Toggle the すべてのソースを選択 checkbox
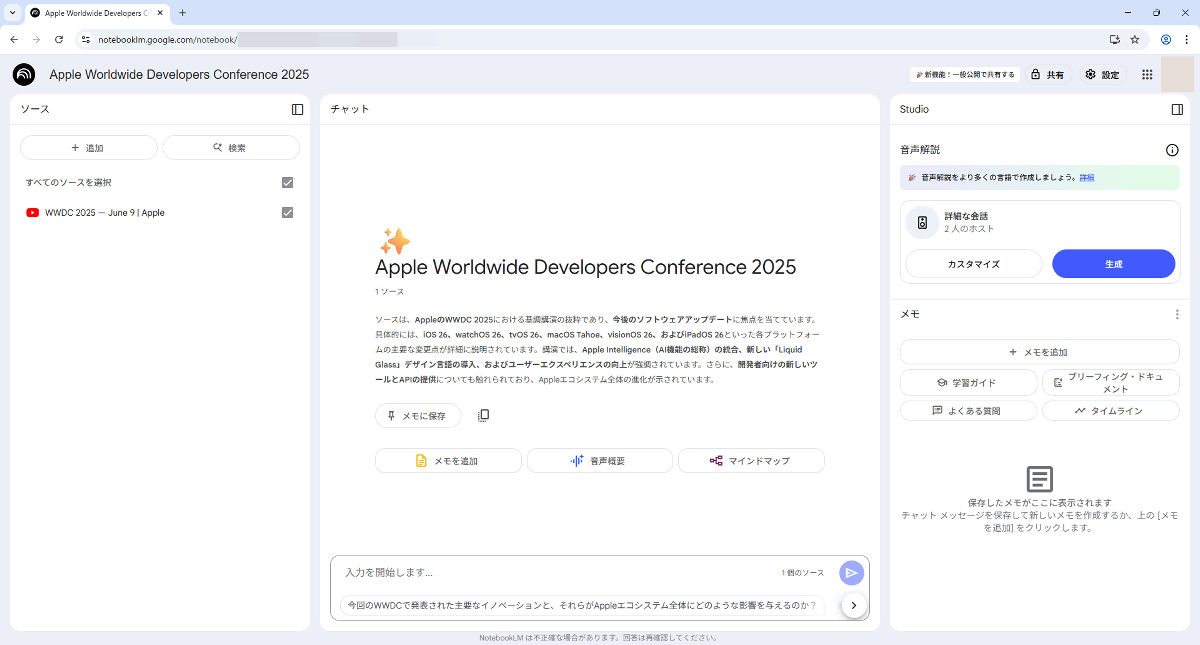 coord(288,183)
